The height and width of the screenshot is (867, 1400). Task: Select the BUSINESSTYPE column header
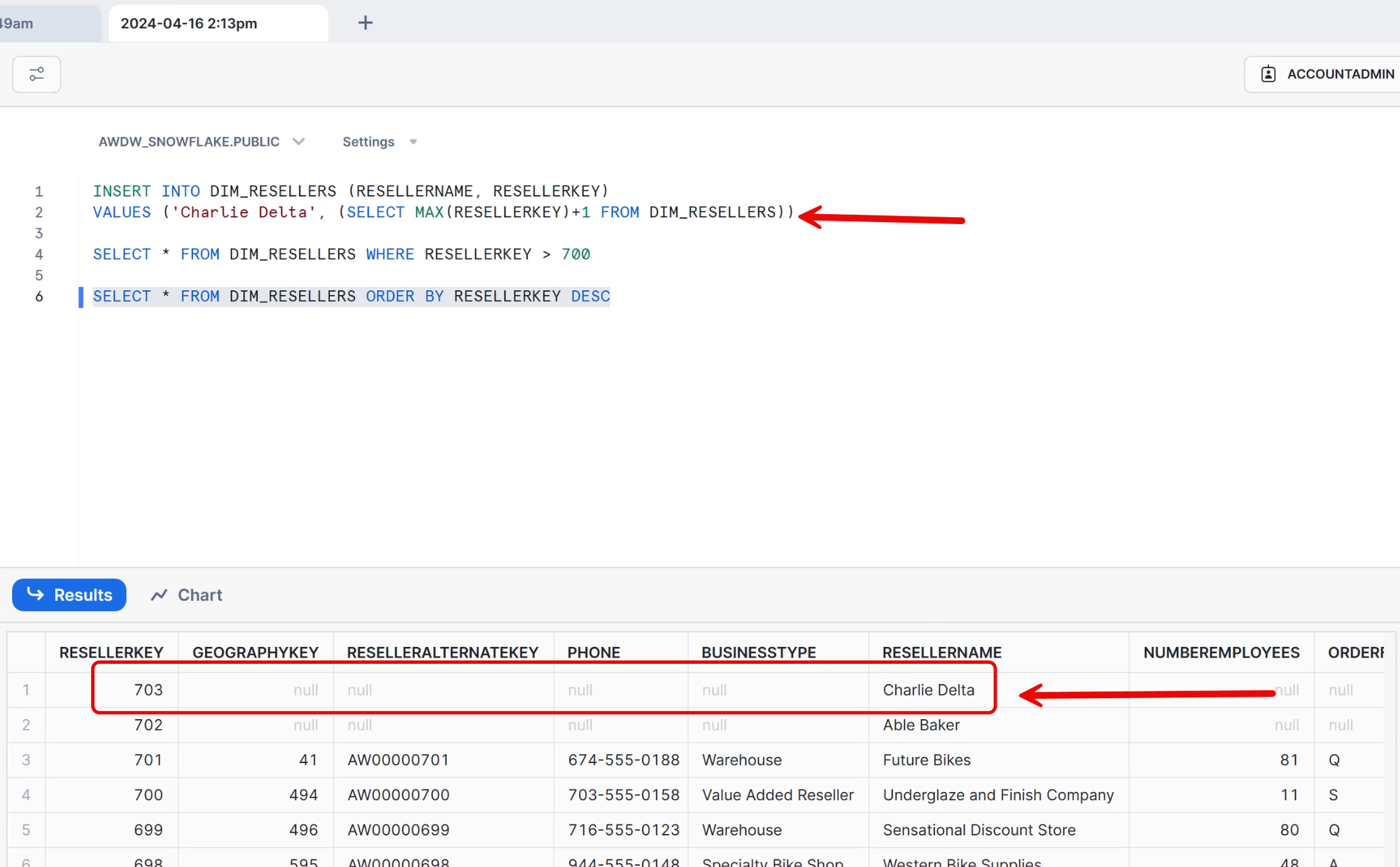click(x=759, y=652)
